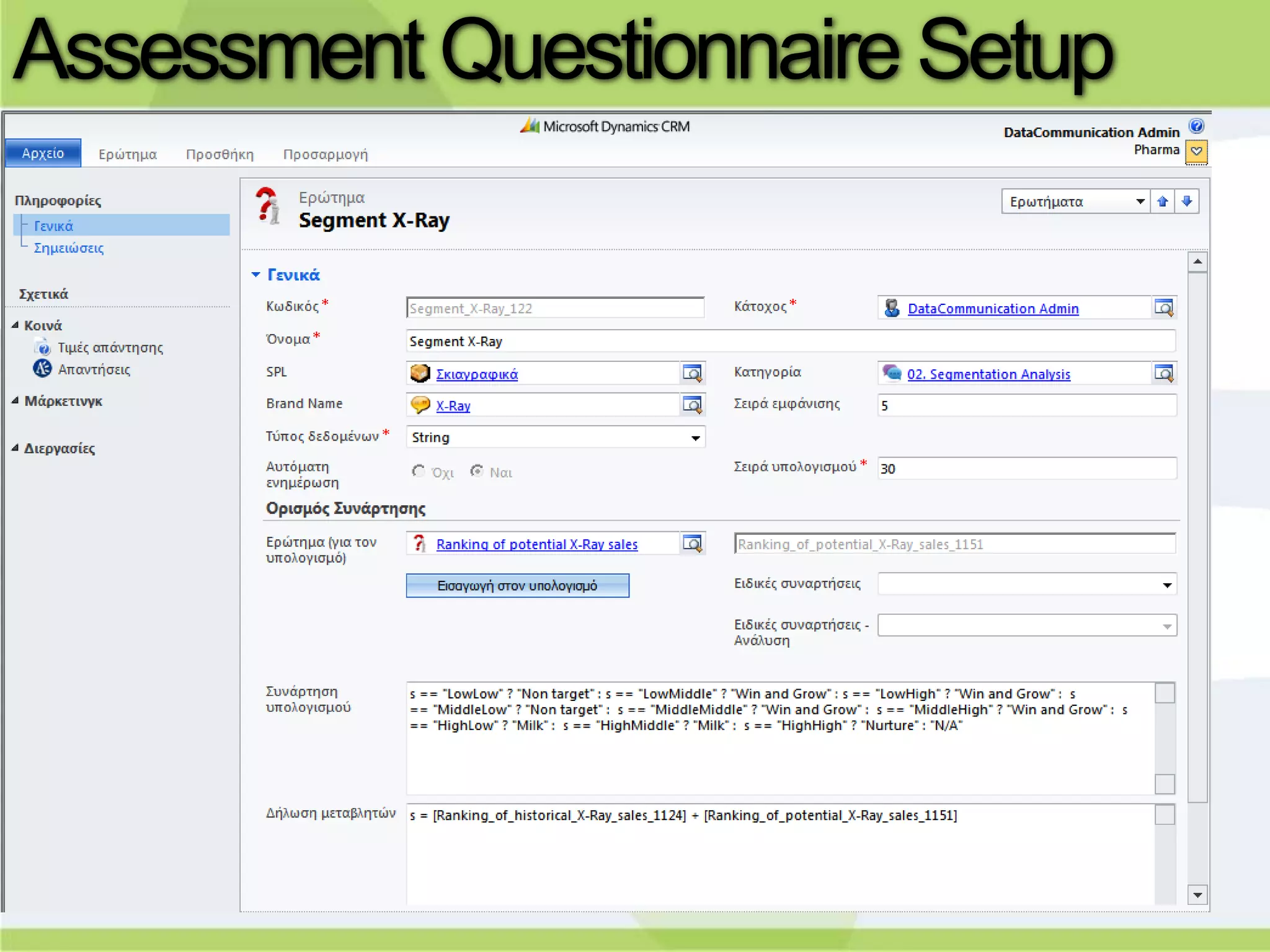Viewport: 1270px width, 952px height.
Task: Click the box icon beside Σκιαγραφικά
Action: click(x=420, y=373)
